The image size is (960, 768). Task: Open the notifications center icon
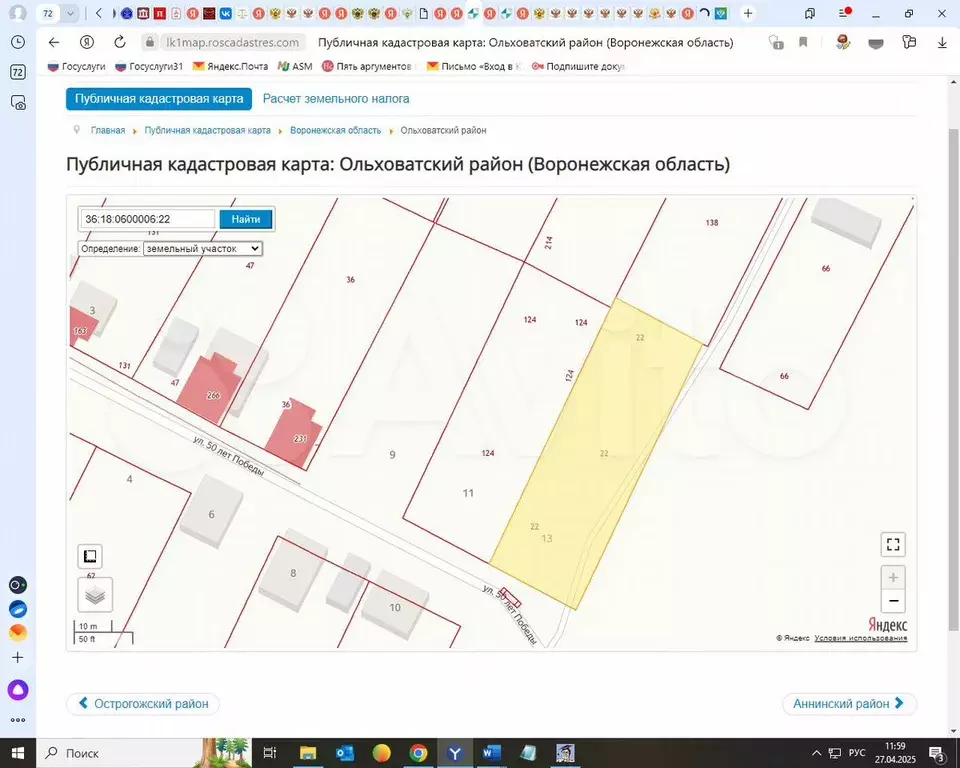point(937,753)
